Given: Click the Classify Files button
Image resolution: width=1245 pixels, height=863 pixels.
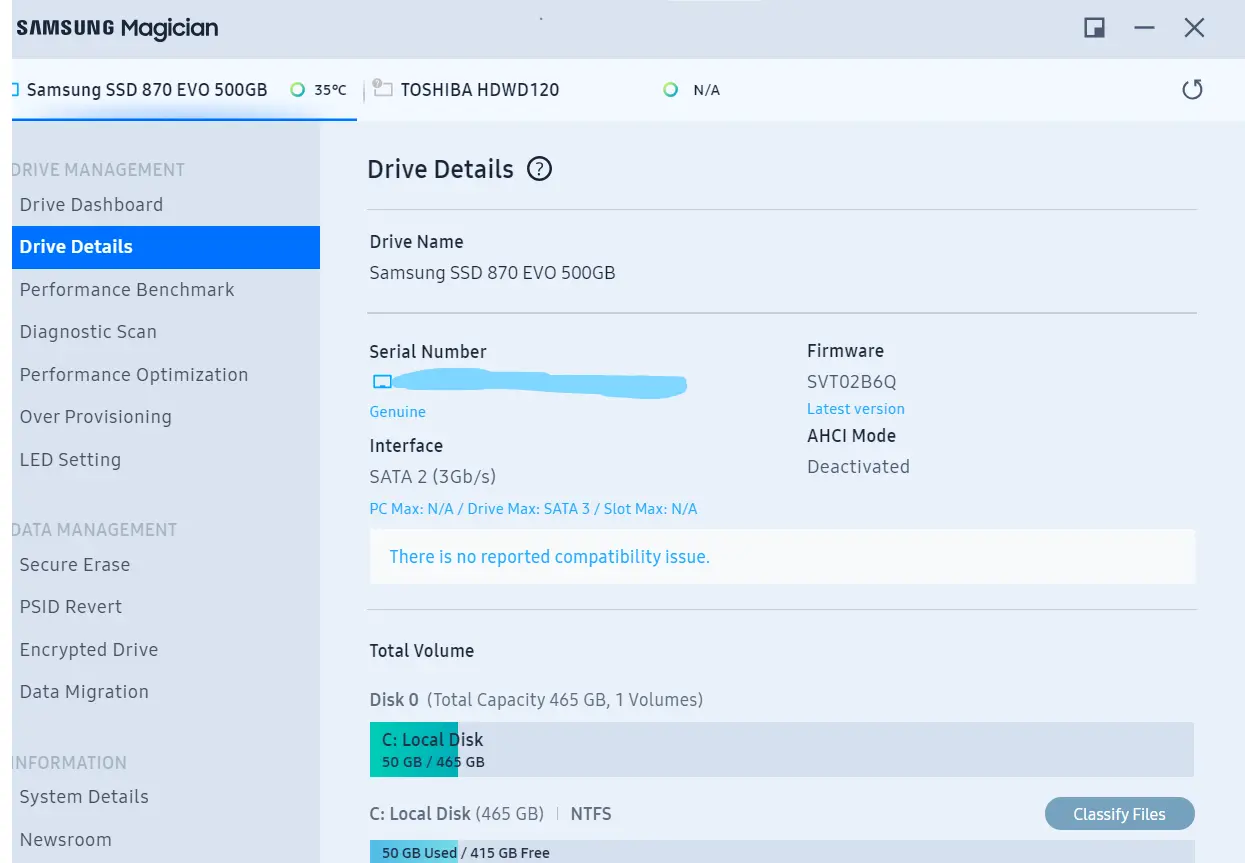Looking at the screenshot, I should [1119, 814].
